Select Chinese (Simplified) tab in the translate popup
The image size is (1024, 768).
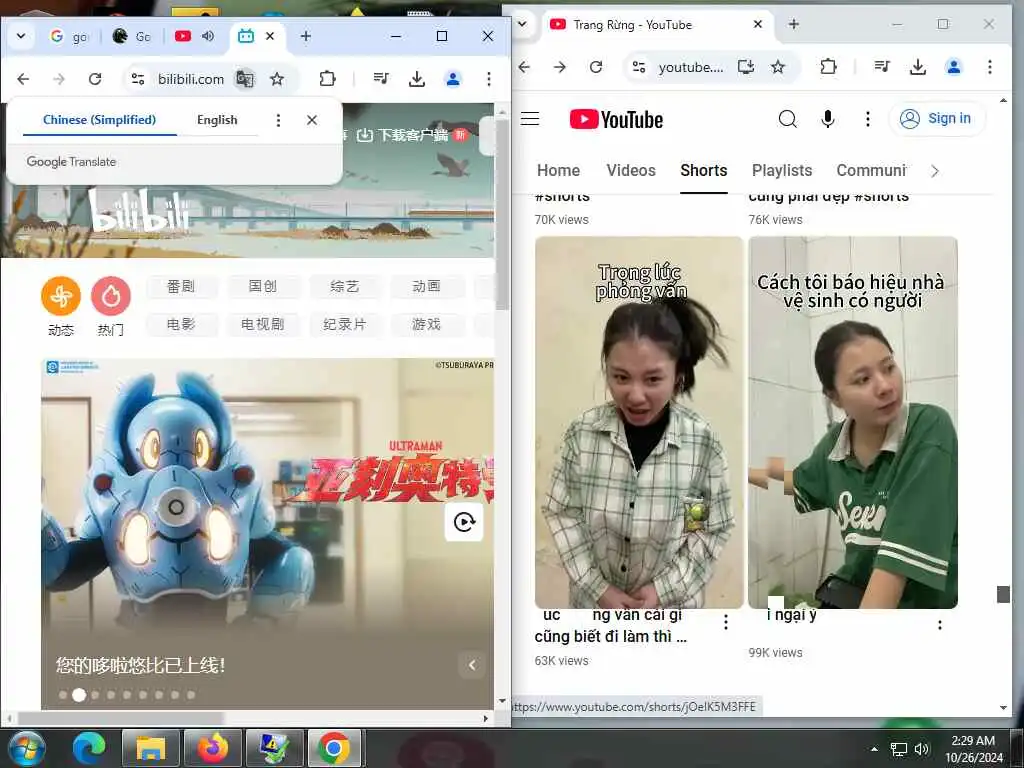tap(99, 120)
